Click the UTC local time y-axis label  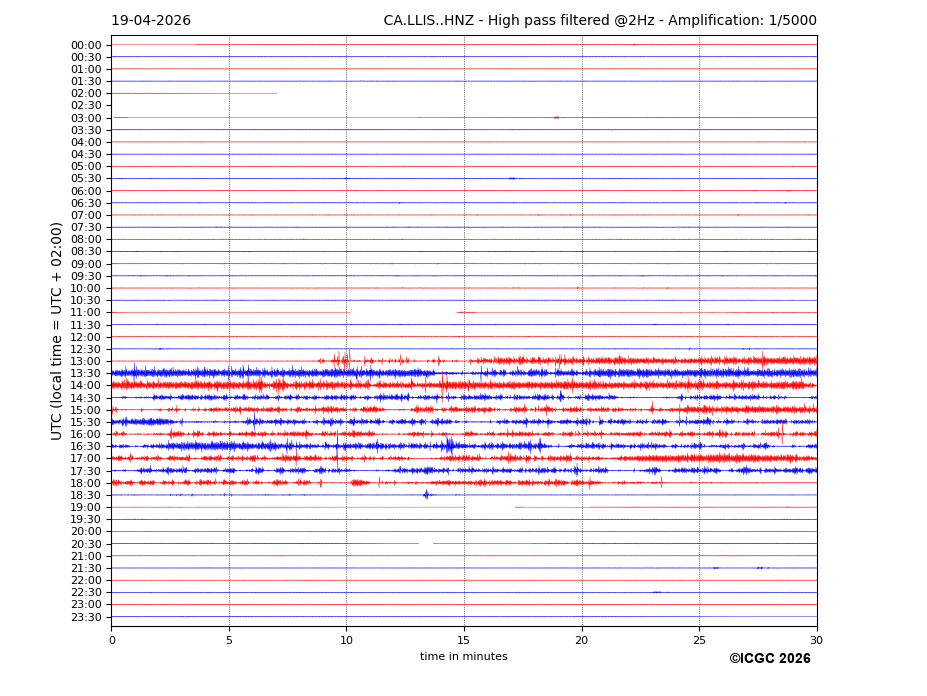point(58,330)
